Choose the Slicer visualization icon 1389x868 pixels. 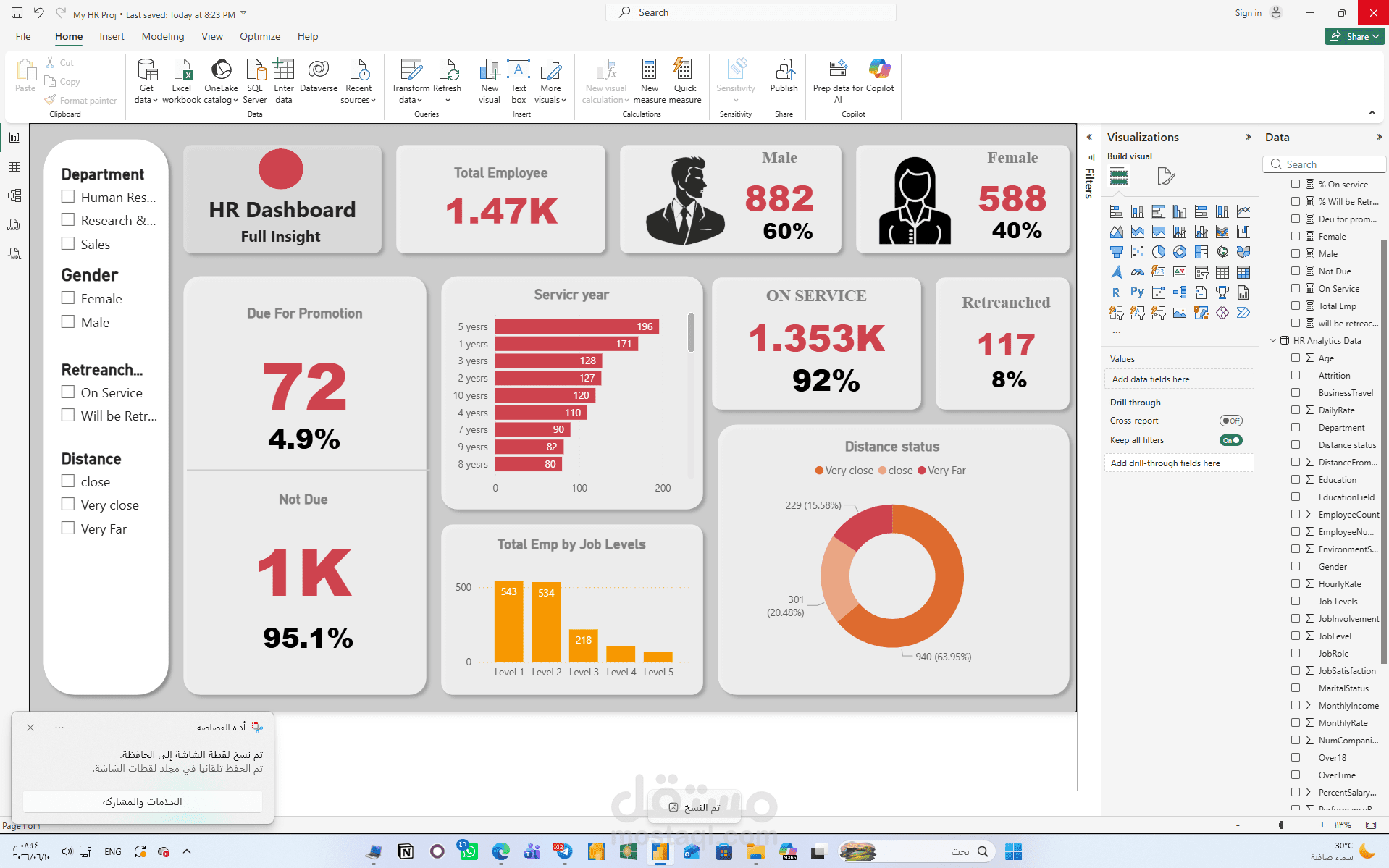1201,272
